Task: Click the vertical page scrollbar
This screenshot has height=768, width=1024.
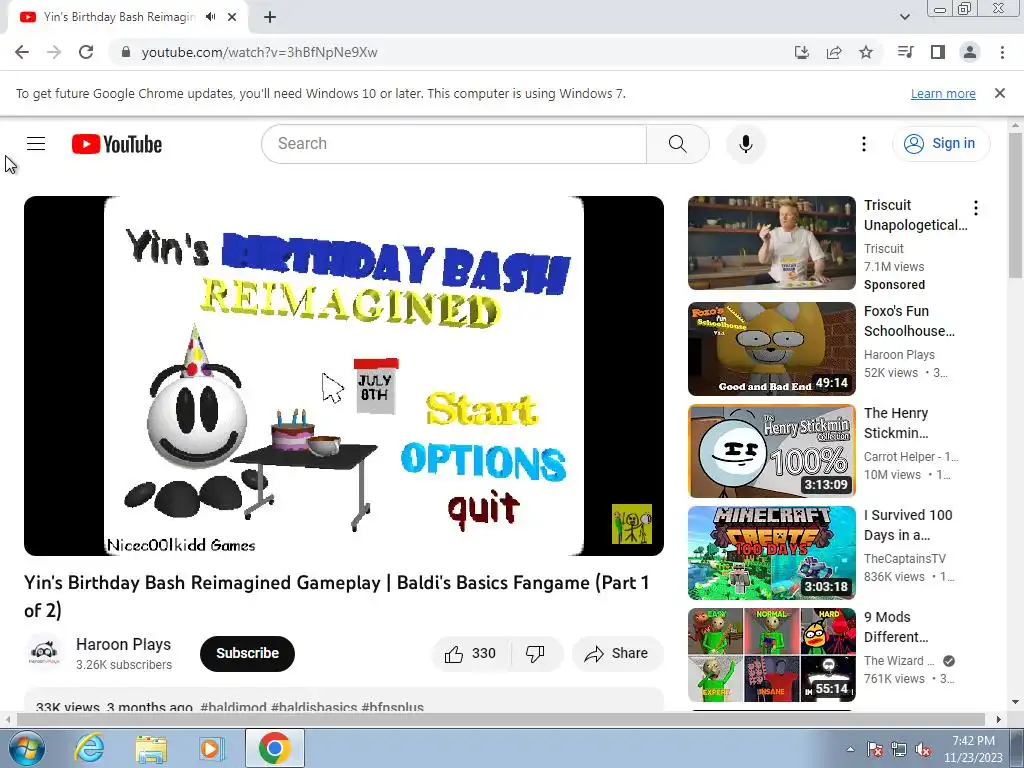Action: (1016, 206)
